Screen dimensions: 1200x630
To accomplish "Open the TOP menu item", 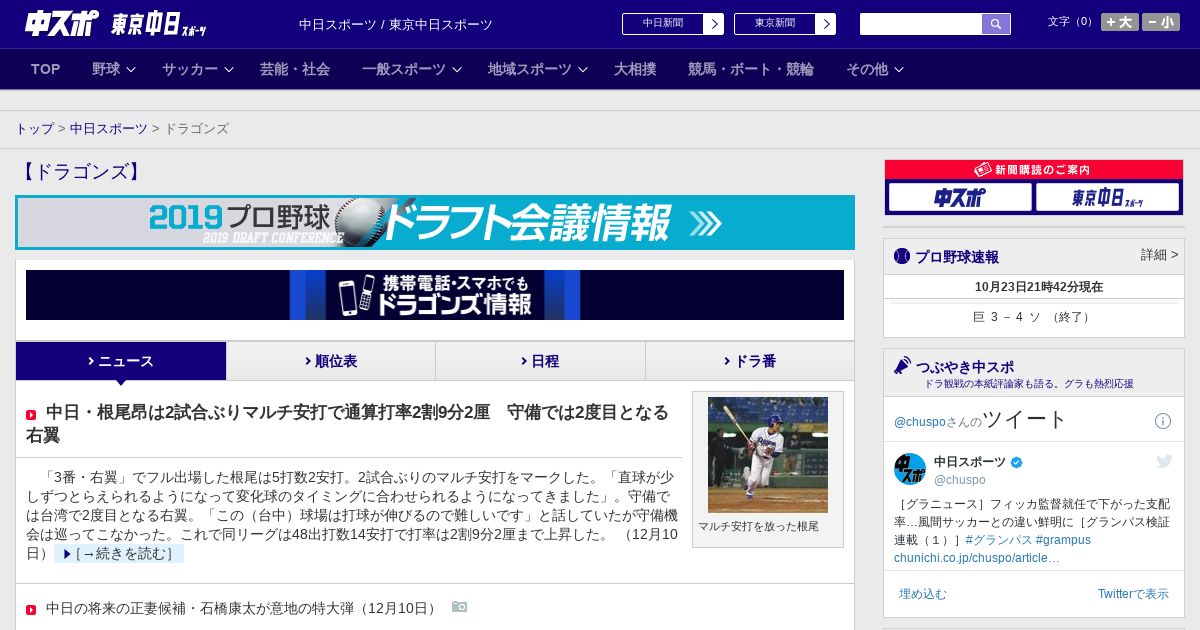I will [46, 69].
